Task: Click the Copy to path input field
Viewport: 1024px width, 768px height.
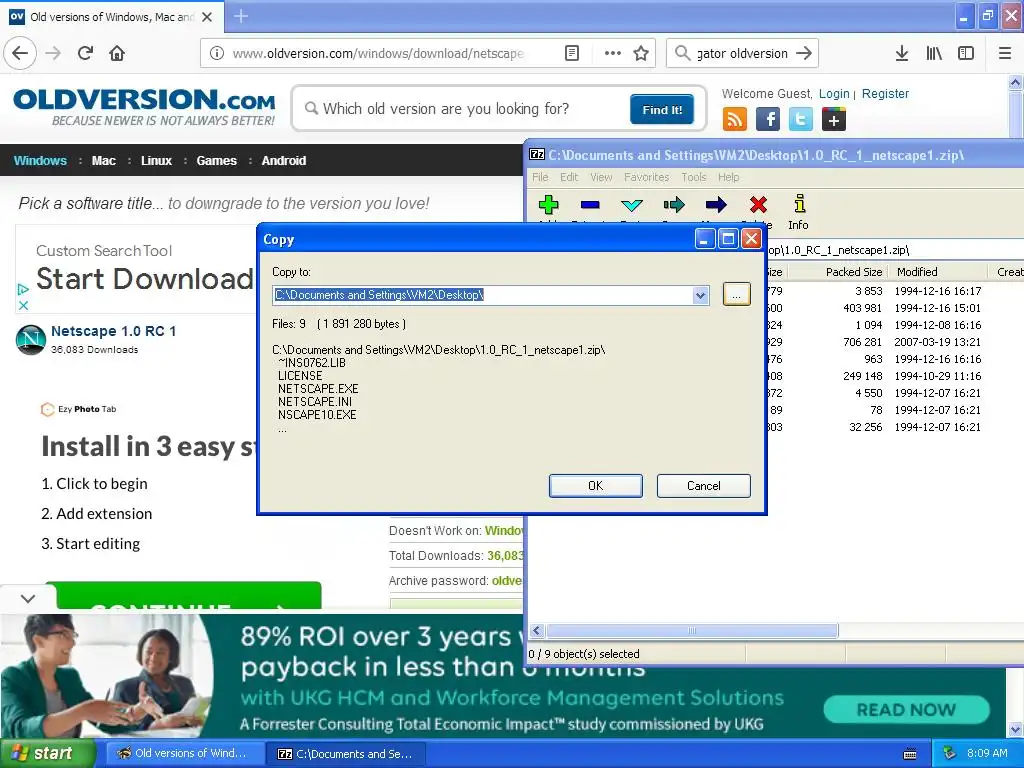Action: [x=483, y=295]
